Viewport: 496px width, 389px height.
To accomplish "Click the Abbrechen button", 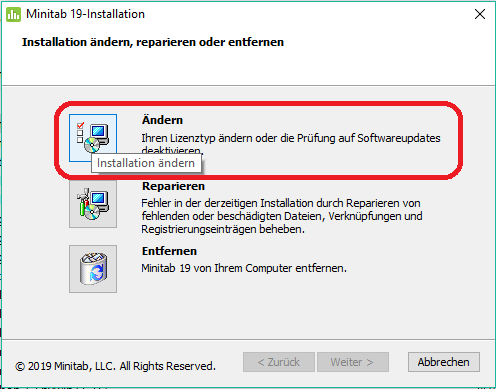I will coord(444,362).
